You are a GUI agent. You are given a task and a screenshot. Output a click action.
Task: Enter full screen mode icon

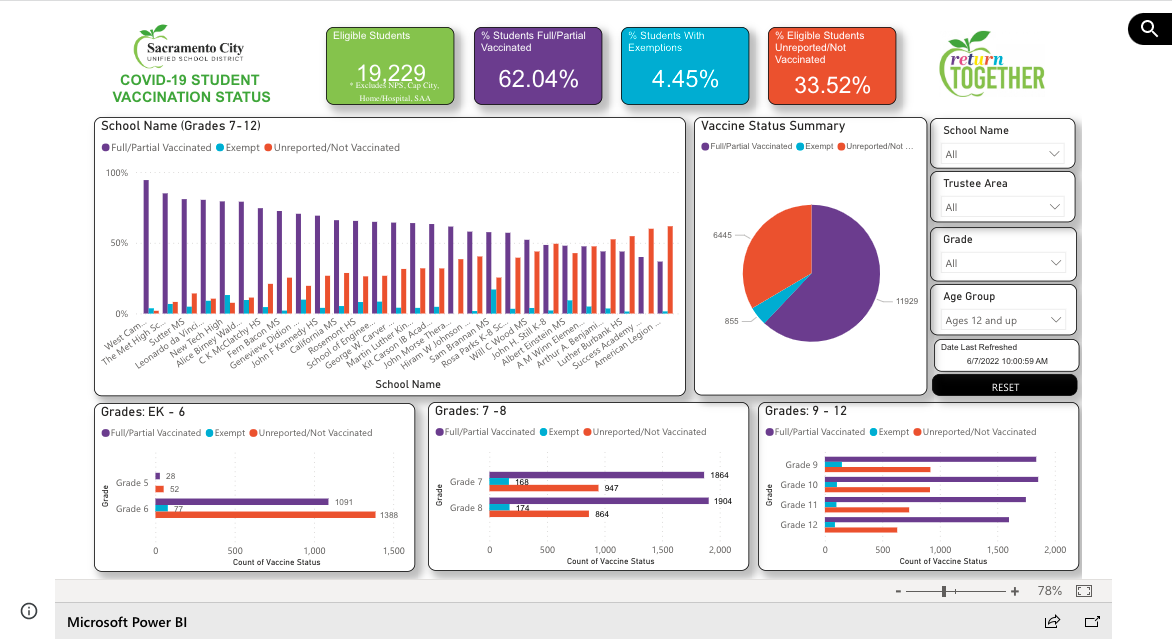[x=1083, y=591]
